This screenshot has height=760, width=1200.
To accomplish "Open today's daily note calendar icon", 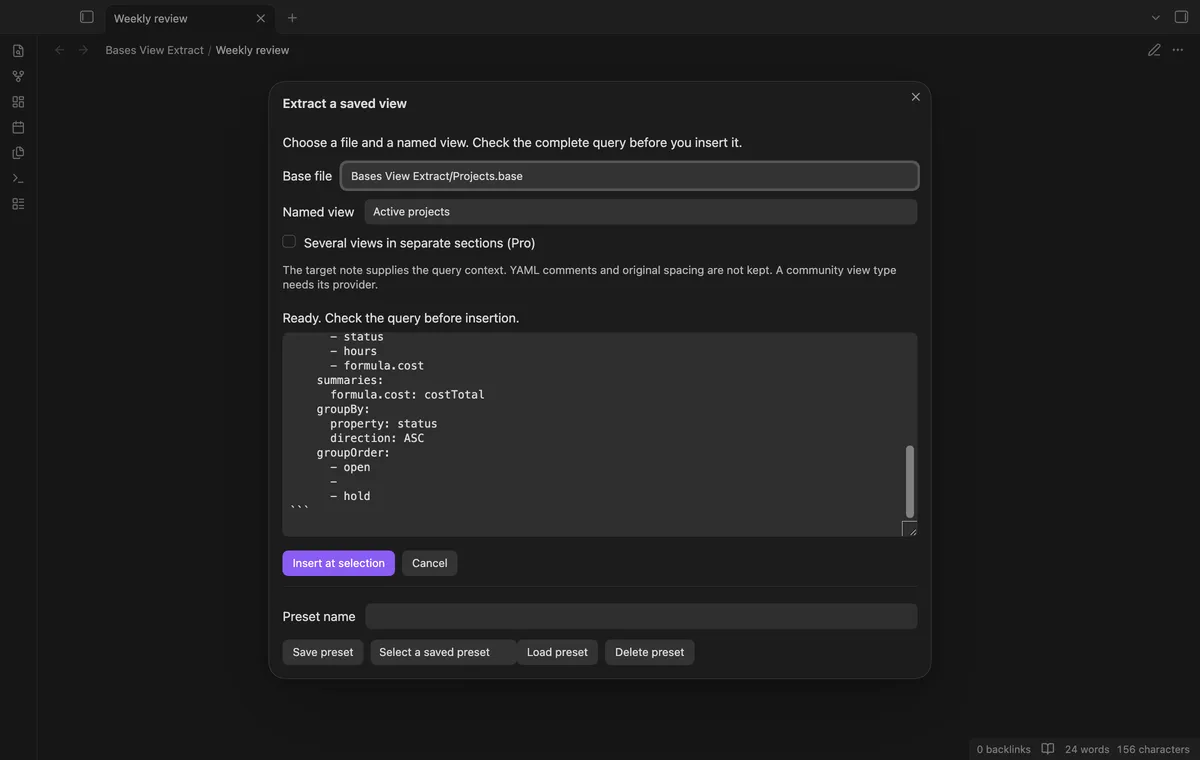I will click(x=18, y=127).
